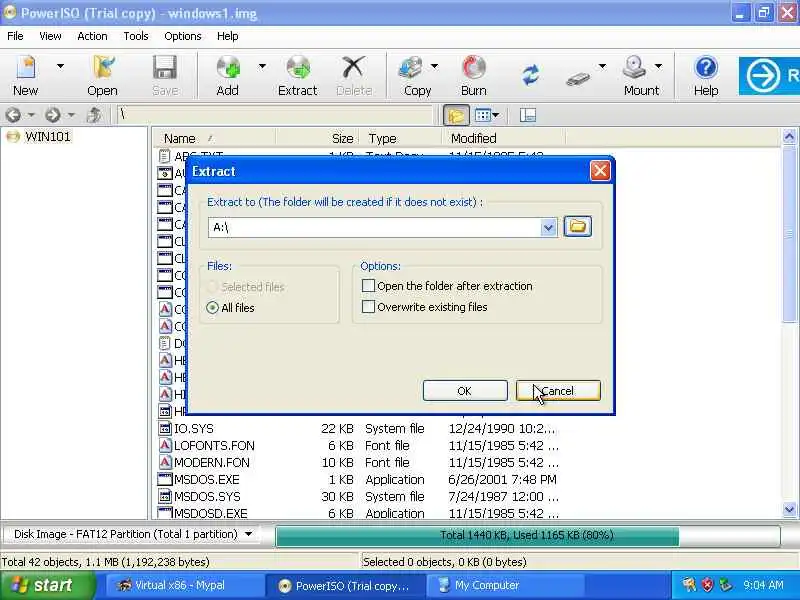Viewport: 800px width, 600px height.
Task: Click the PowerISO taskbar button
Action: pyautogui.click(x=345, y=585)
